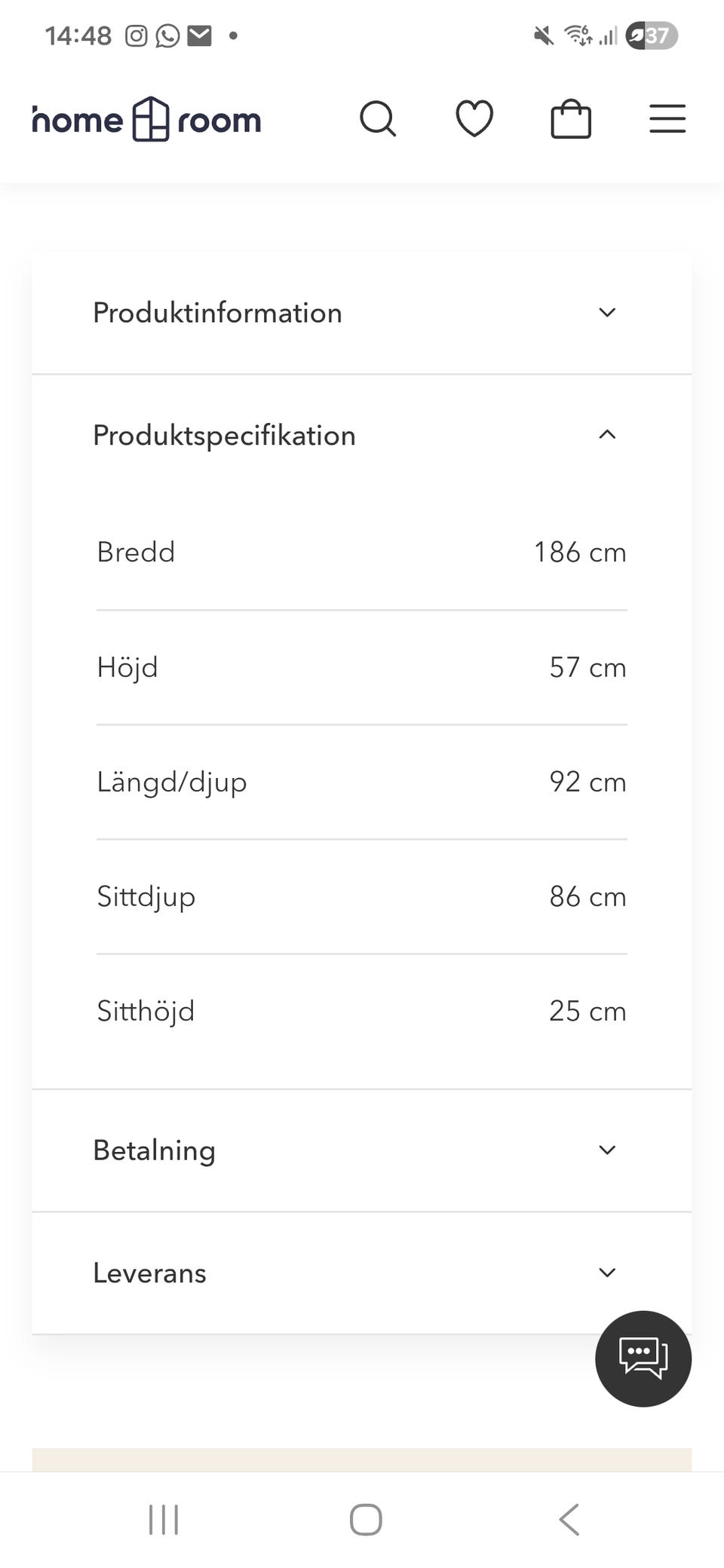Image resolution: width=724 pixels, height=1568 pixels.
Task: Tap the Produktspecifikation section title
Action: tap(224, 436)
